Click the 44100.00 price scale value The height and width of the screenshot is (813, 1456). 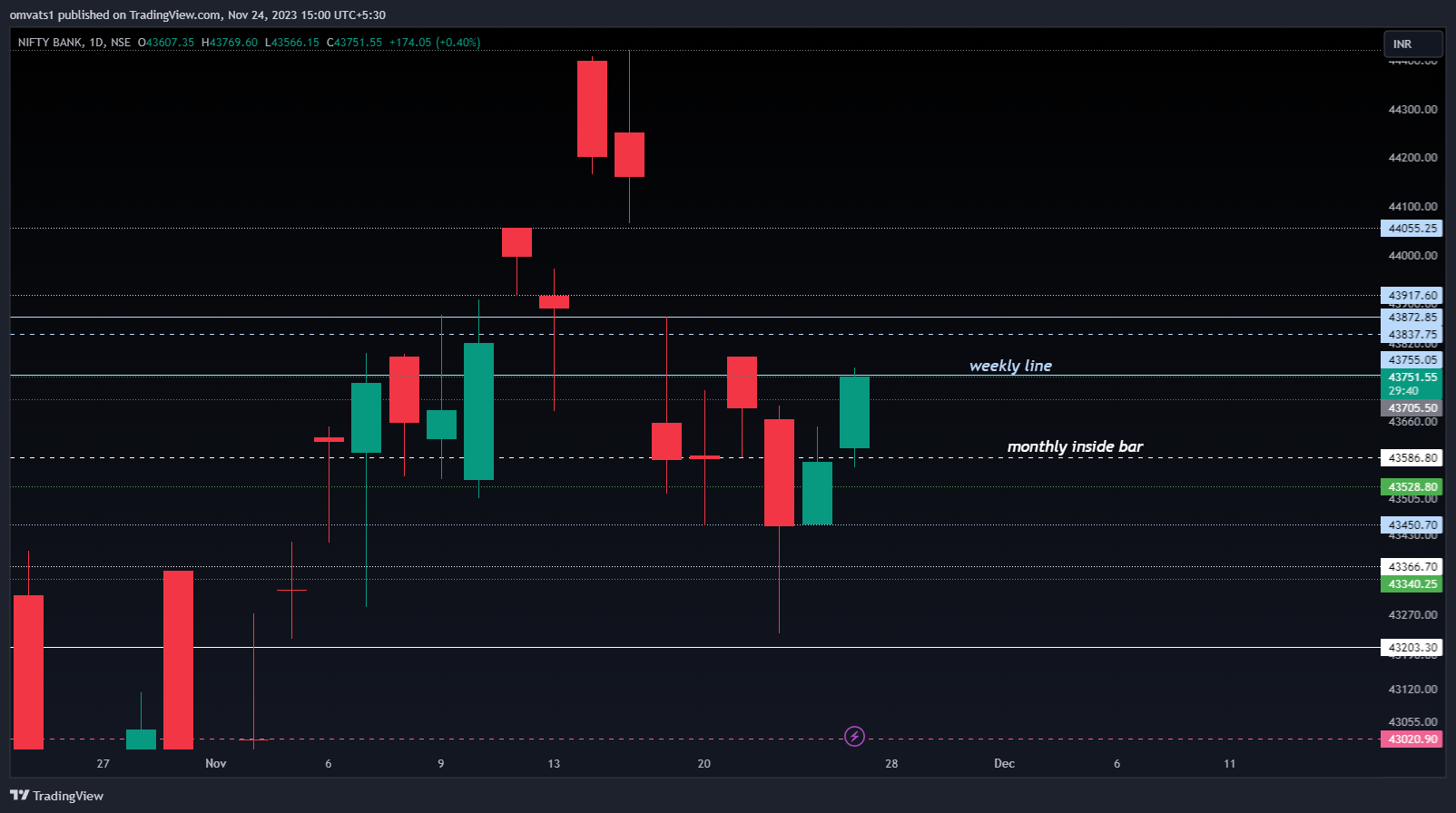[x=1412, y=207]
